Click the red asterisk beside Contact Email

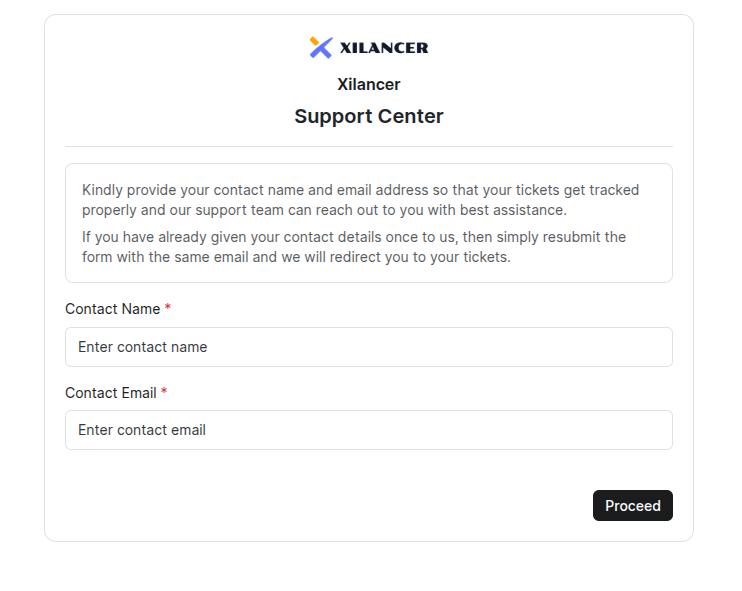point(164,393)
